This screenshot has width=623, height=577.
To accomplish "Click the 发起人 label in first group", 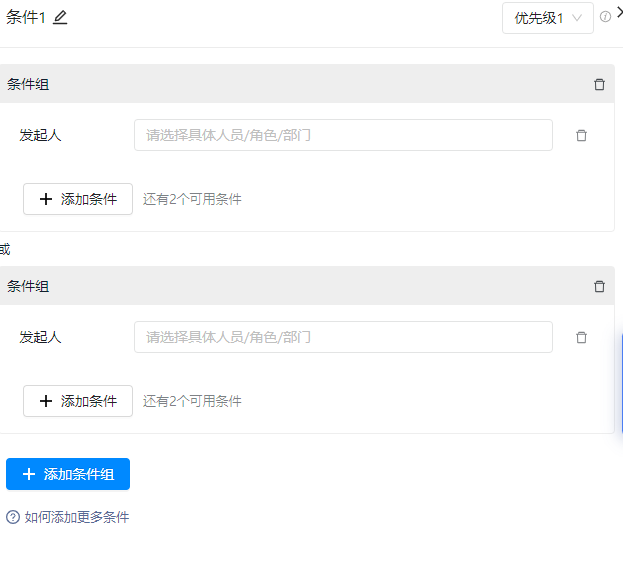I will coord(40,135).
